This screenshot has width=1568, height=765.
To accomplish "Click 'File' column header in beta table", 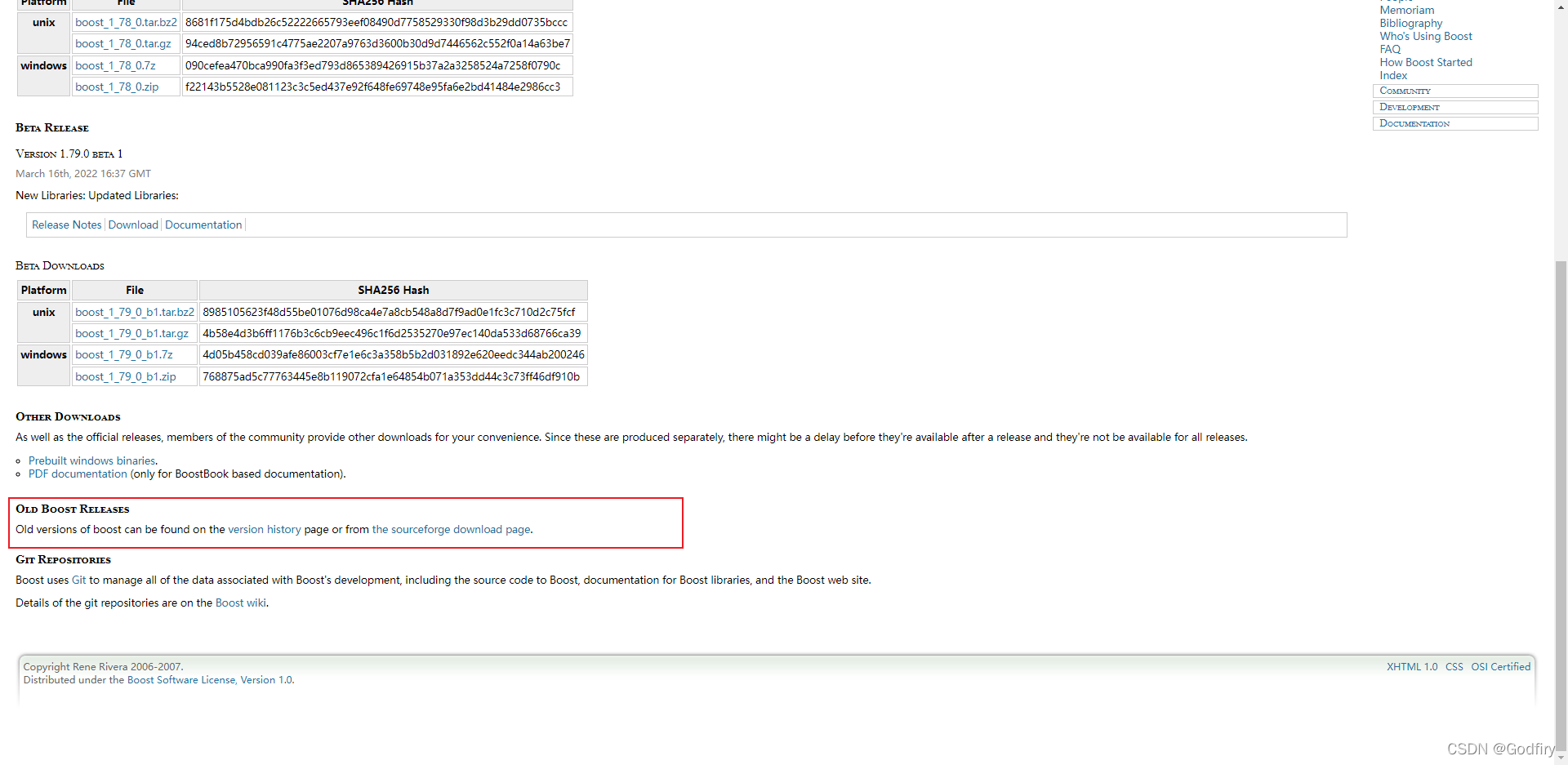I will pyautogui.click(x=135, y=290).
